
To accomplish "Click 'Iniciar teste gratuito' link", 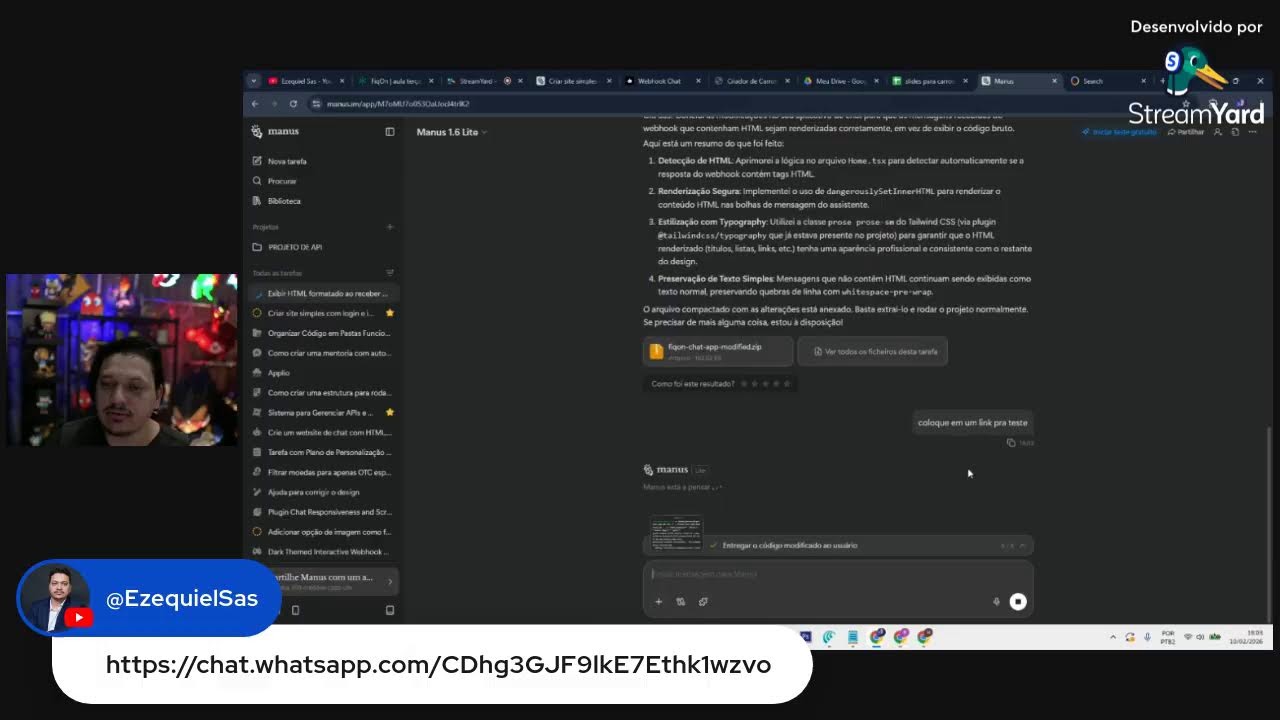I will point(1120,132).
